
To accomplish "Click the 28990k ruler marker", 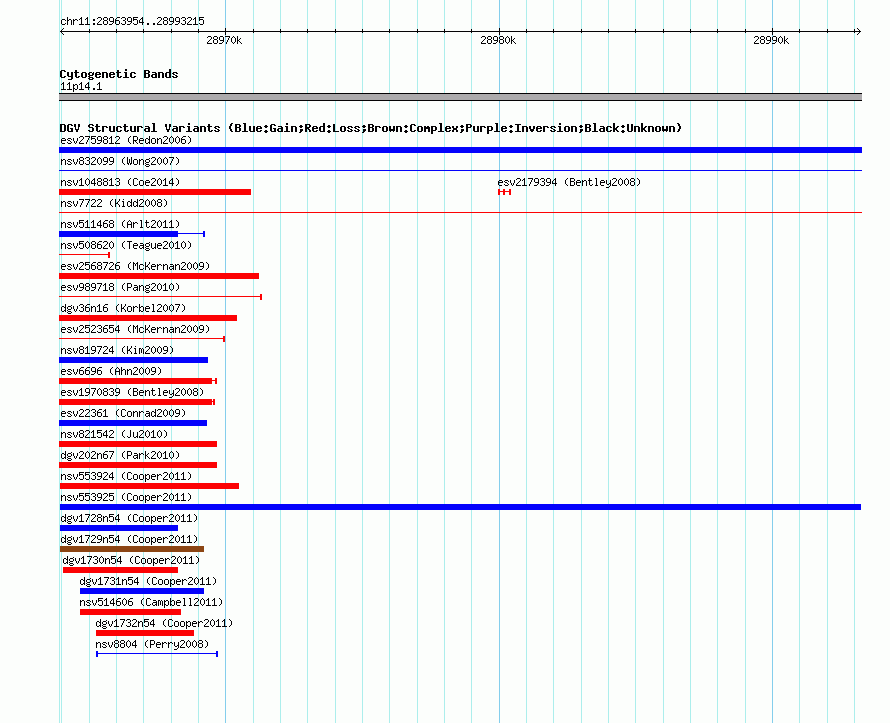I will tap(771, 40).
